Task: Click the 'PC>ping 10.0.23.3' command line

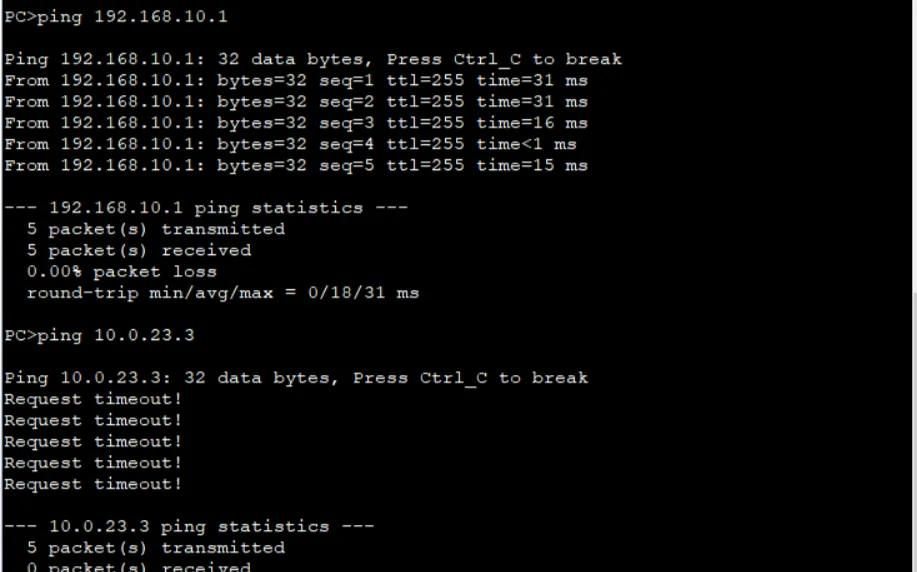Action: tap(99, 335)
